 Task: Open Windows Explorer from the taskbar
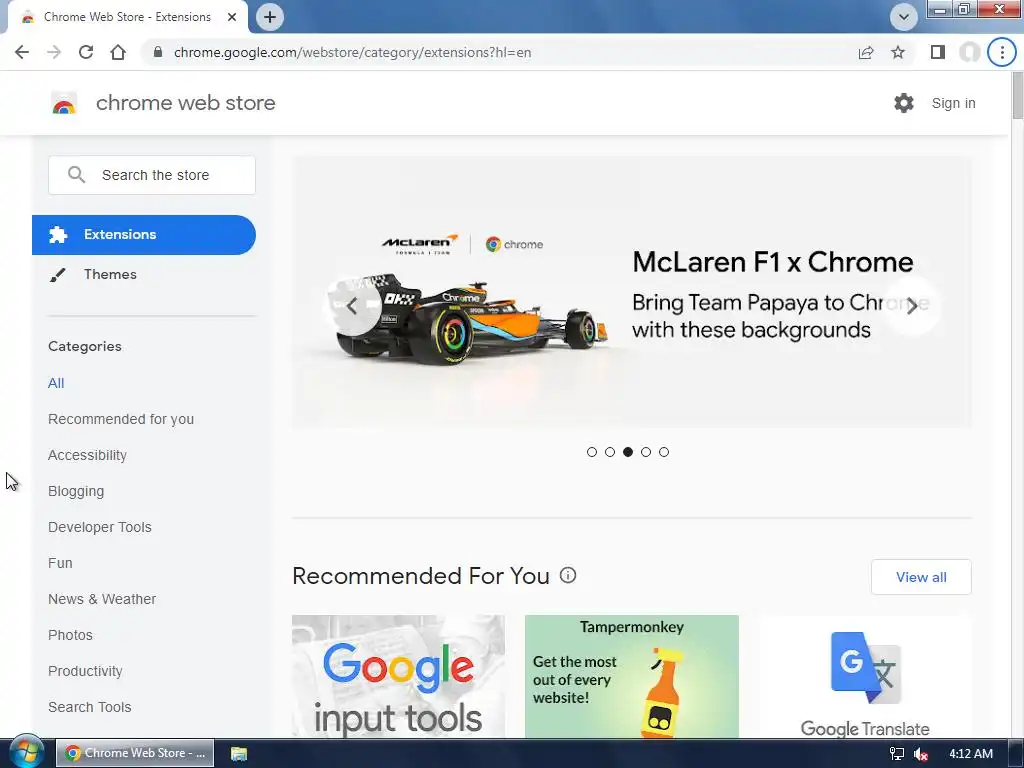[239, 753]
